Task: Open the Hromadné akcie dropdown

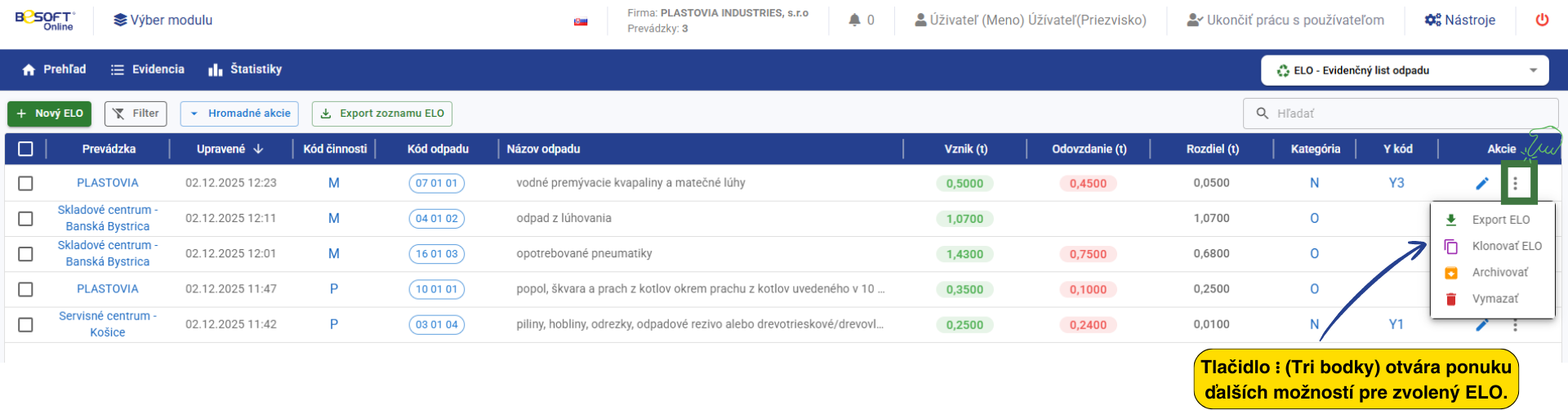Action: click(x=239, y=114)
